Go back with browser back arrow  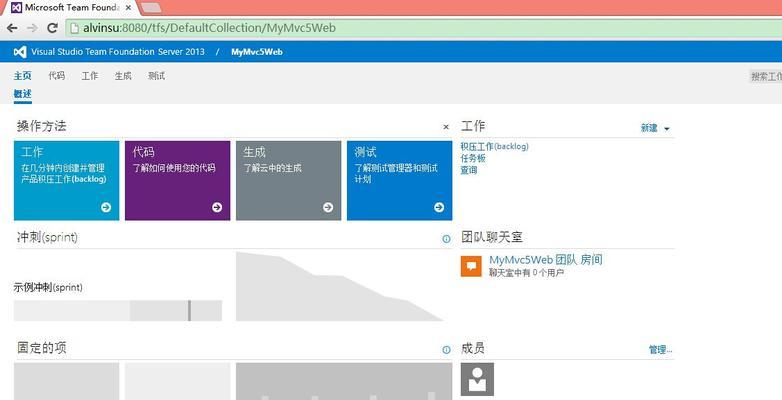[x=12, y=28]
